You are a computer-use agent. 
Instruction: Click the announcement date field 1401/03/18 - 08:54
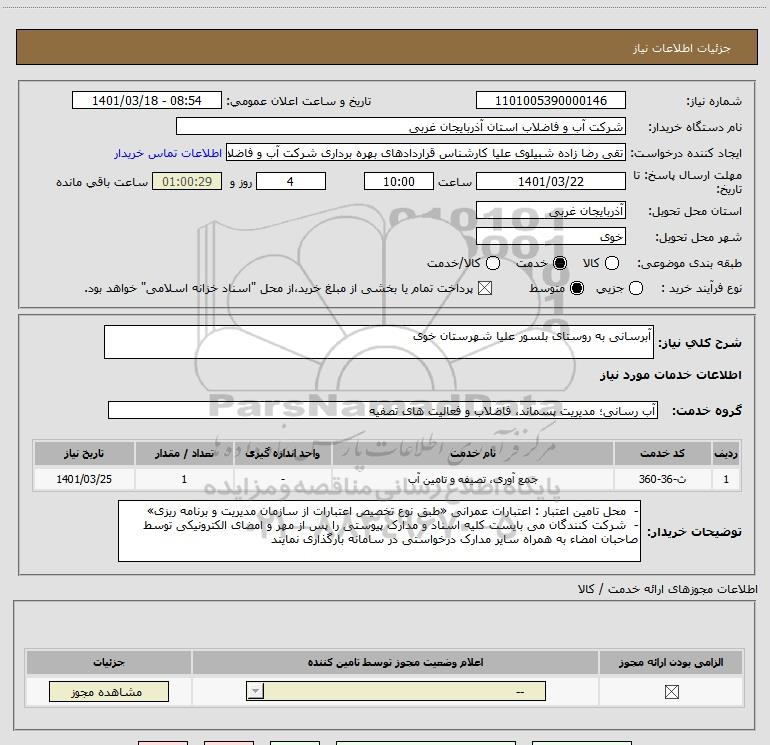(147, 100)
